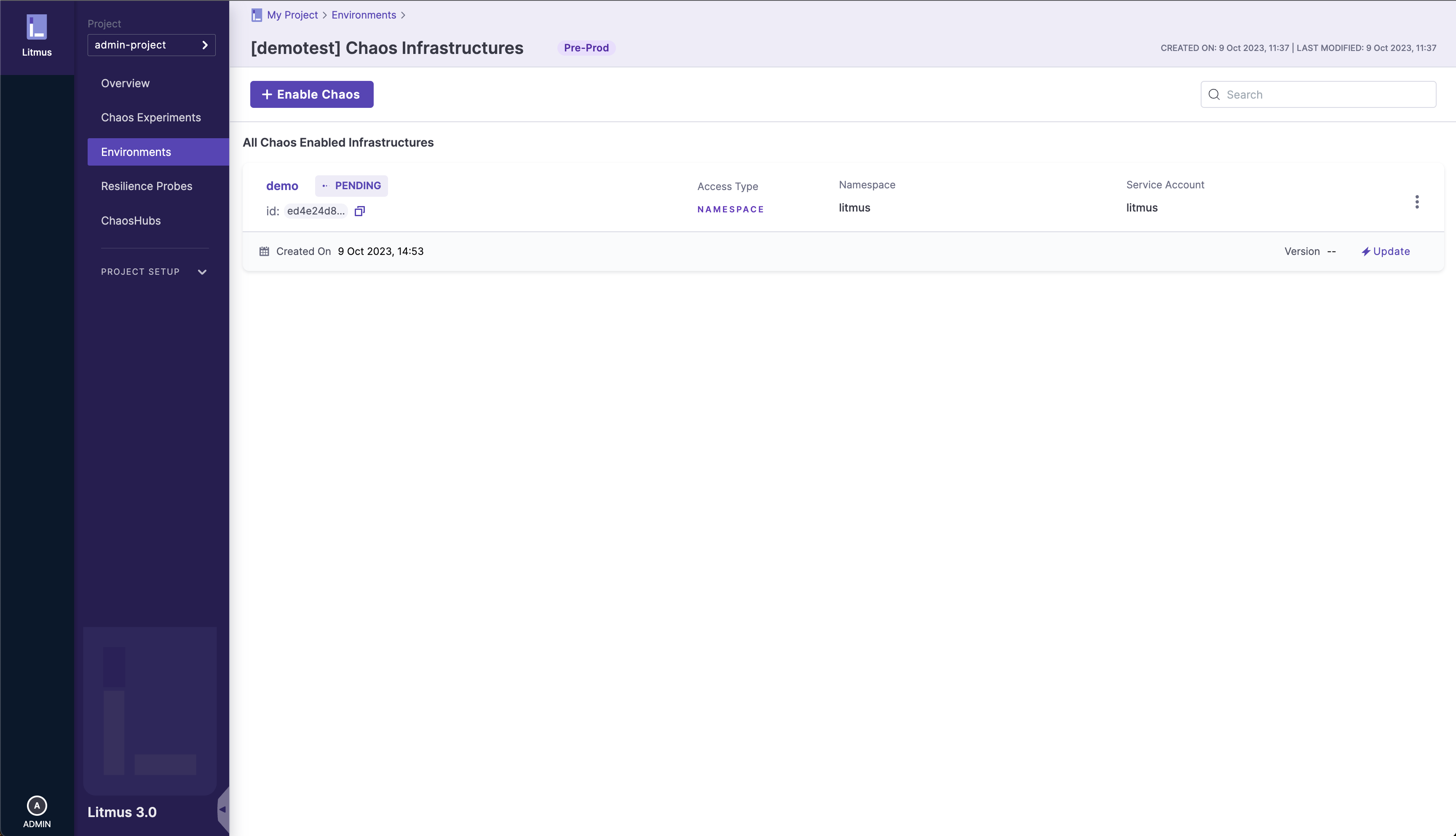Click the ADMIN user avatar icon
The image size is (1456, 836).
point(37,805)
